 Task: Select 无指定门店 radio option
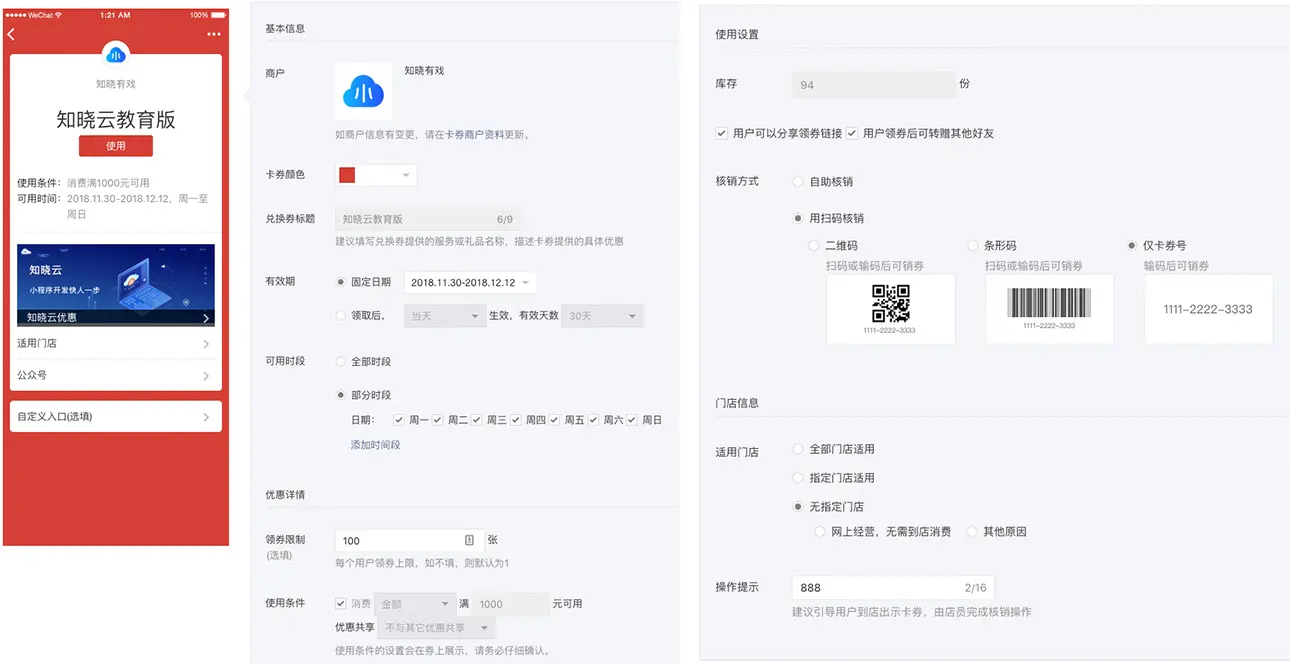point(797,507)
